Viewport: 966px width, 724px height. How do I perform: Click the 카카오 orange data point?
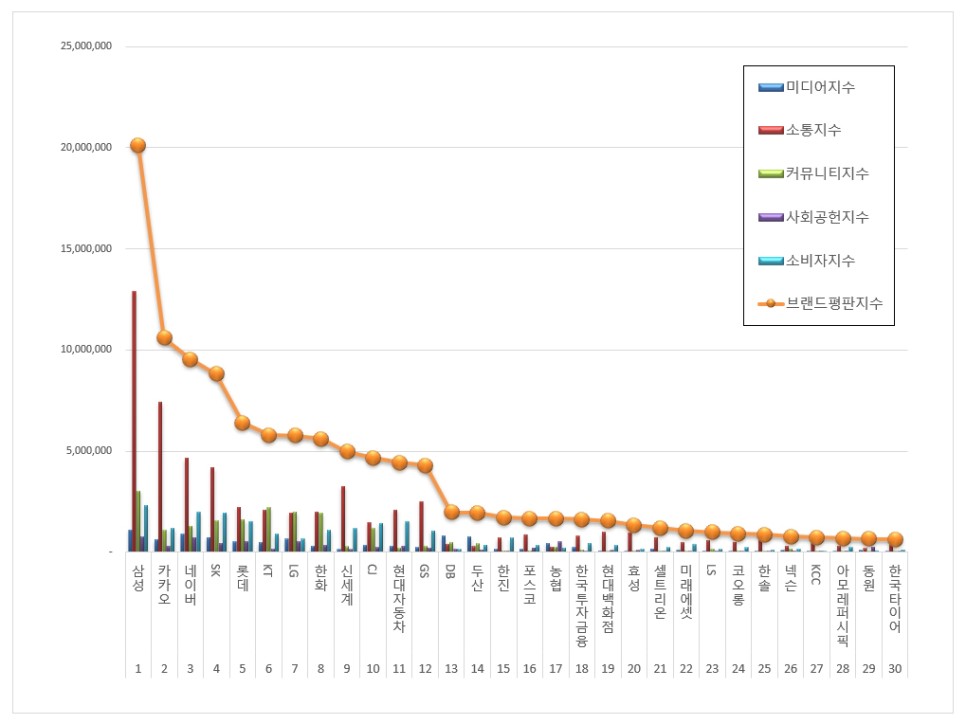(164, 338)
